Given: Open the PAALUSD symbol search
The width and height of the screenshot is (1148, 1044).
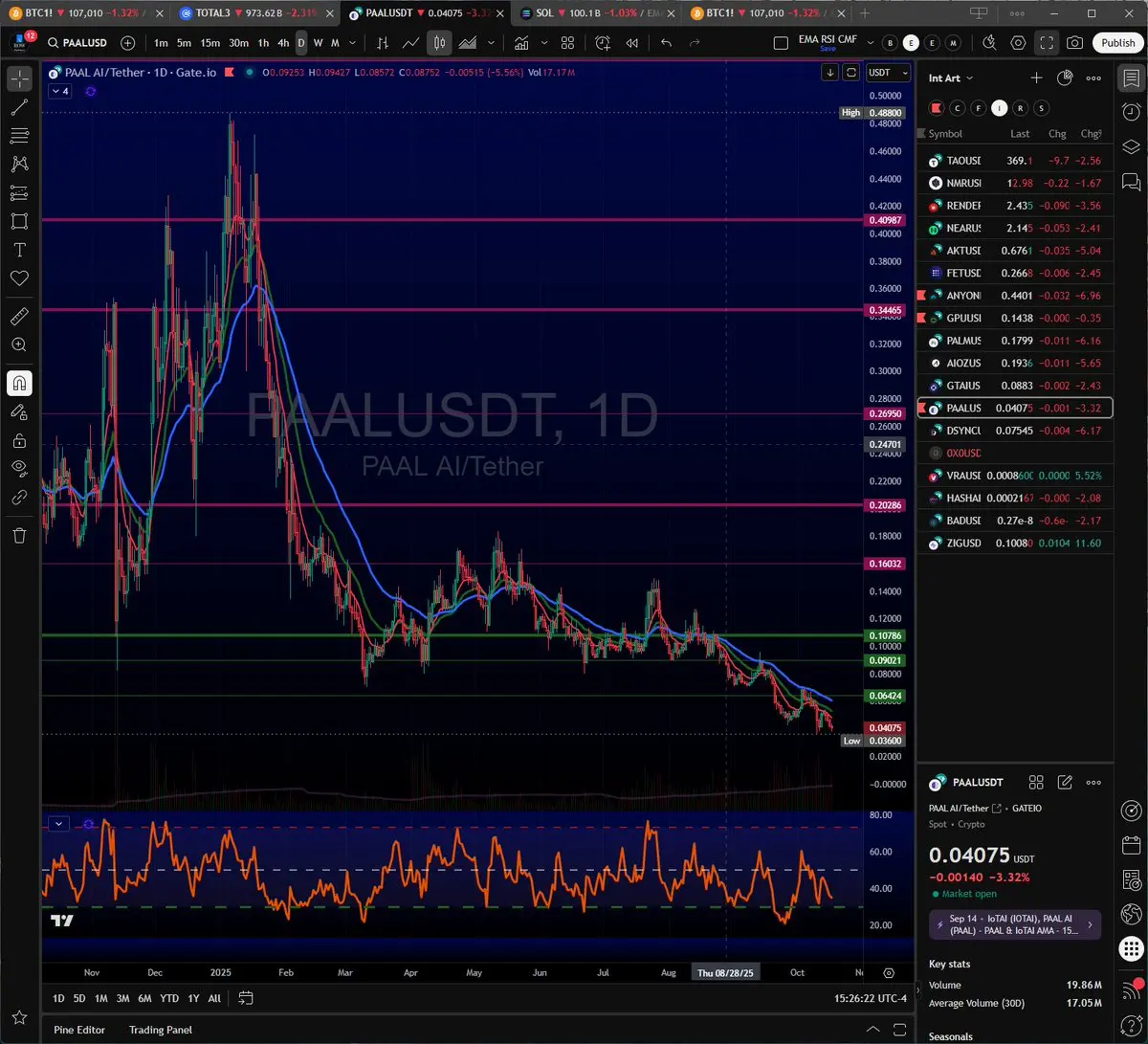Looking at the screenshot, I should [77, 43].
